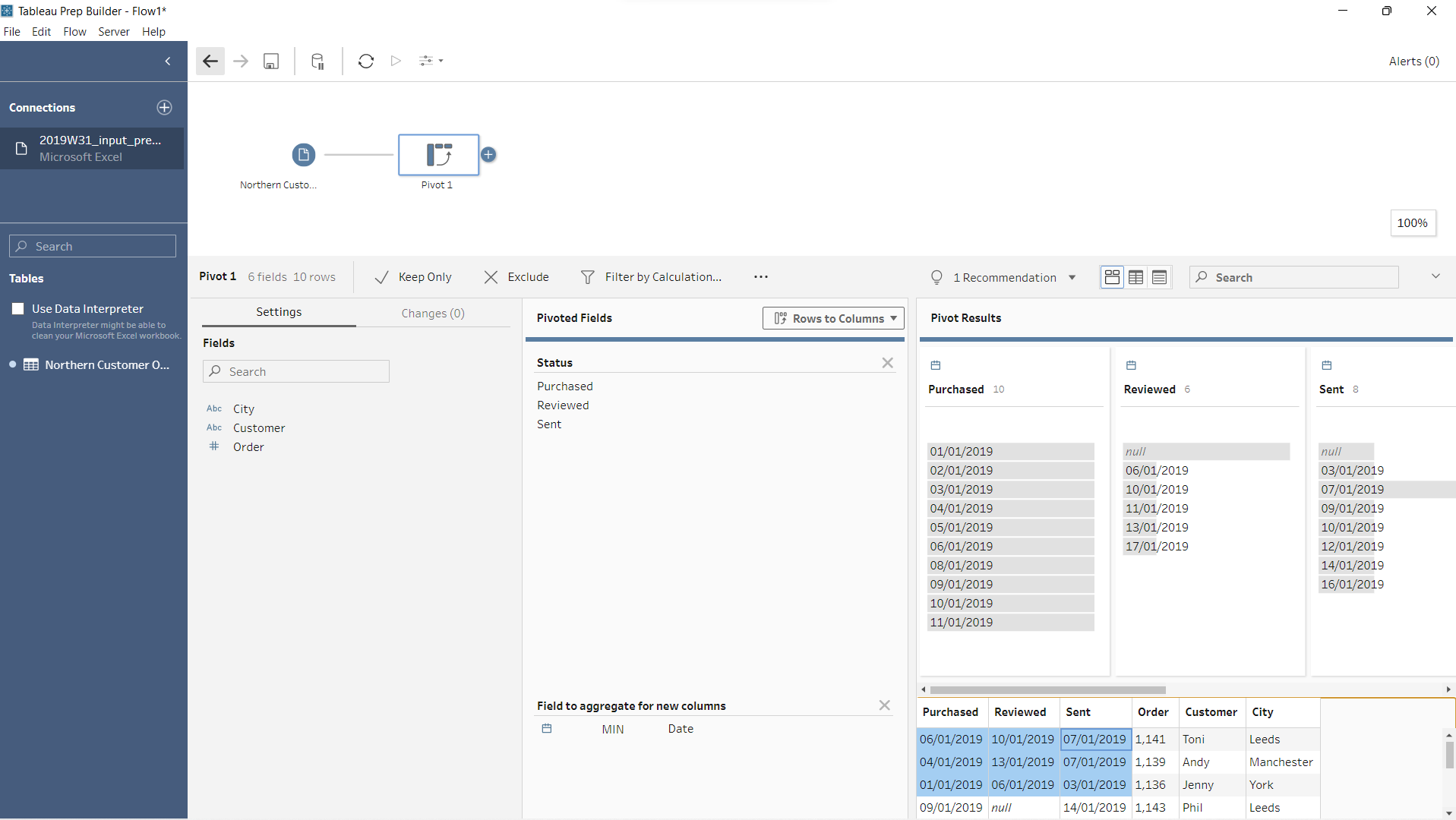
Task: Click the save flow icon
Action: point(271,61)
